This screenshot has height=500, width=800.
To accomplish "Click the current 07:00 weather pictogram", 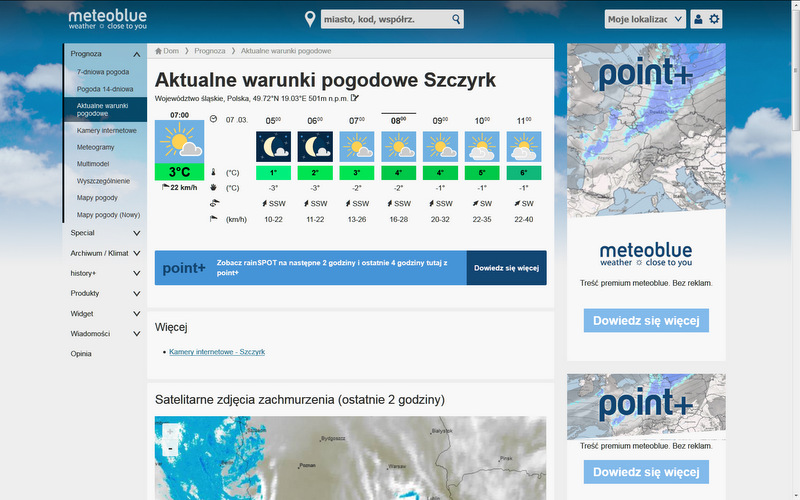I will point(179,142).
